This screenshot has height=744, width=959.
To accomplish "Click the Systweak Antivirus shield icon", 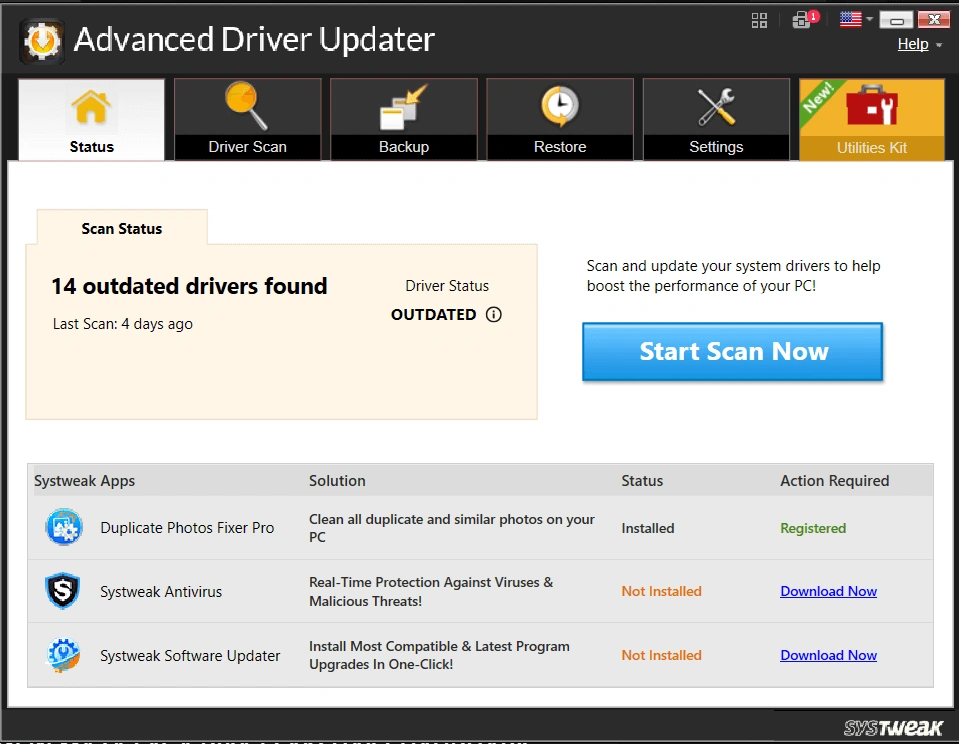I will (x=64, y=591).
